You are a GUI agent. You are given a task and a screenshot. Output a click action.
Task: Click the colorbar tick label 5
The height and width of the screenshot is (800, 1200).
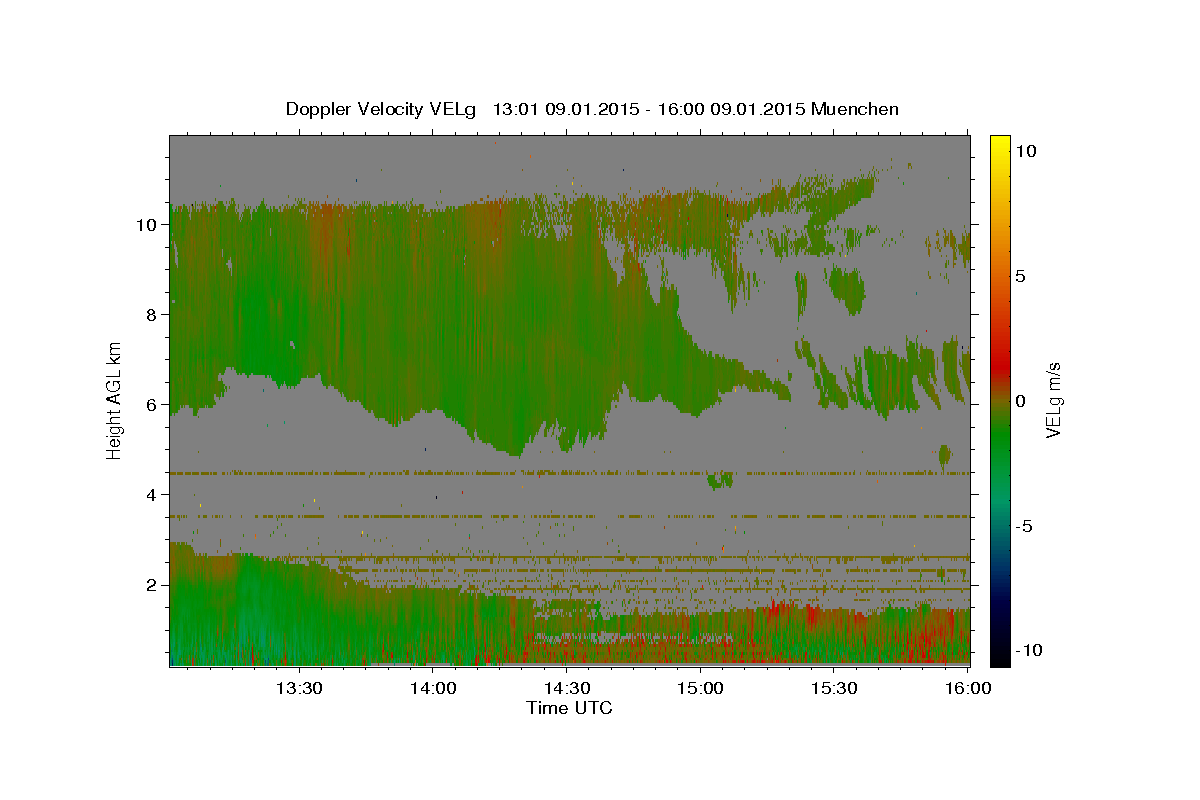[1020, 276]
